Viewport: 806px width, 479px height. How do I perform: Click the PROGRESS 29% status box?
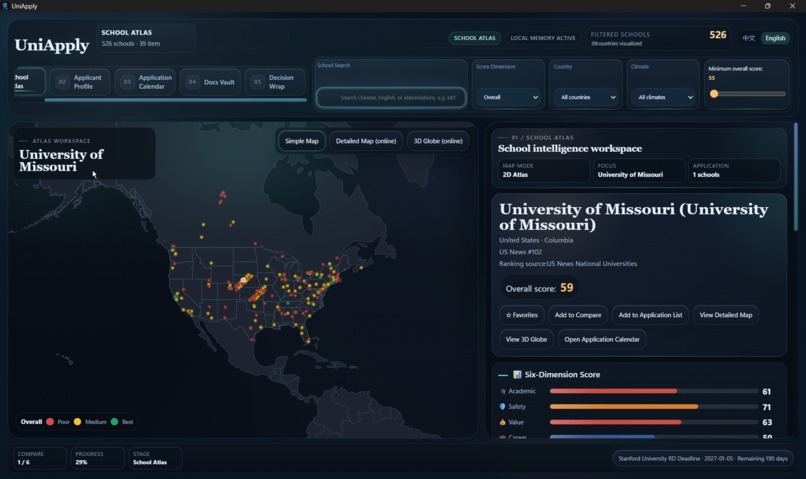pos(97,458)
